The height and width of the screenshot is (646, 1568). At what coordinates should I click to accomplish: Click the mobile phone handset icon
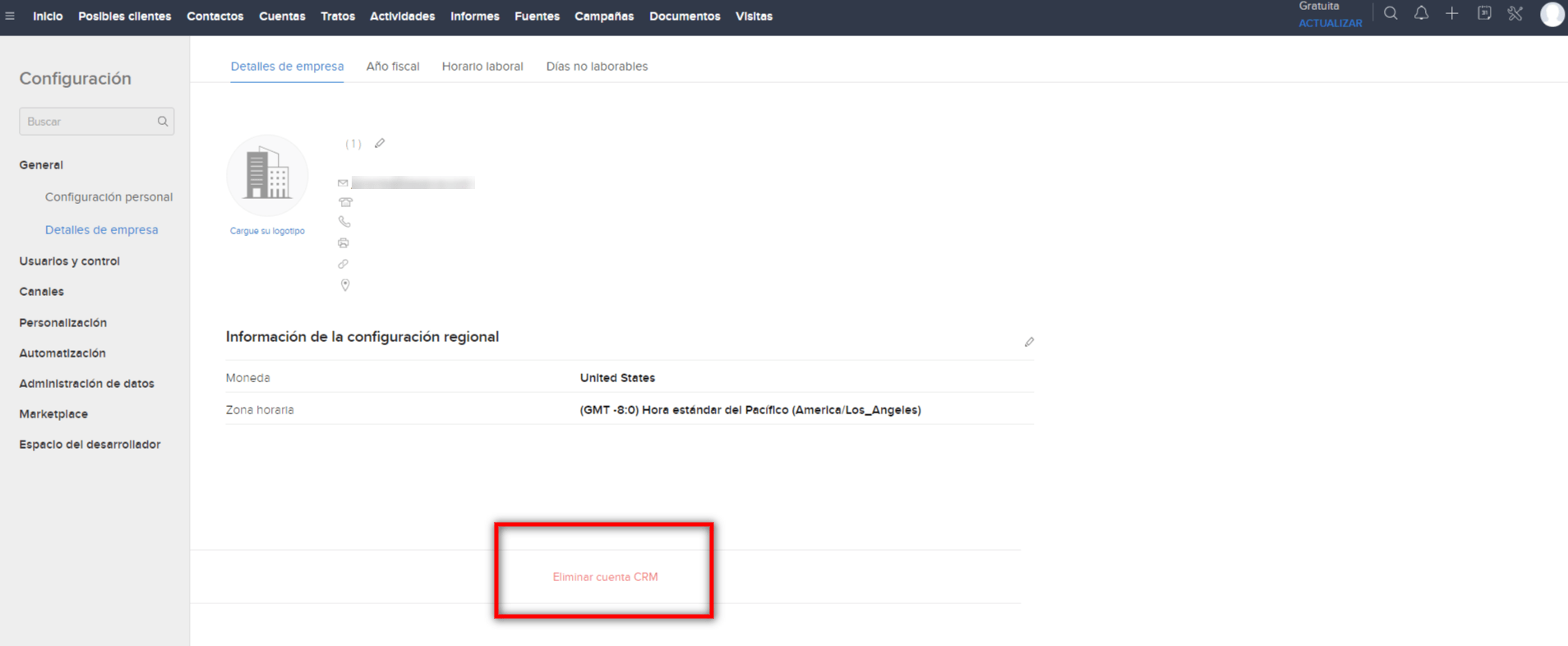[344, 222]
